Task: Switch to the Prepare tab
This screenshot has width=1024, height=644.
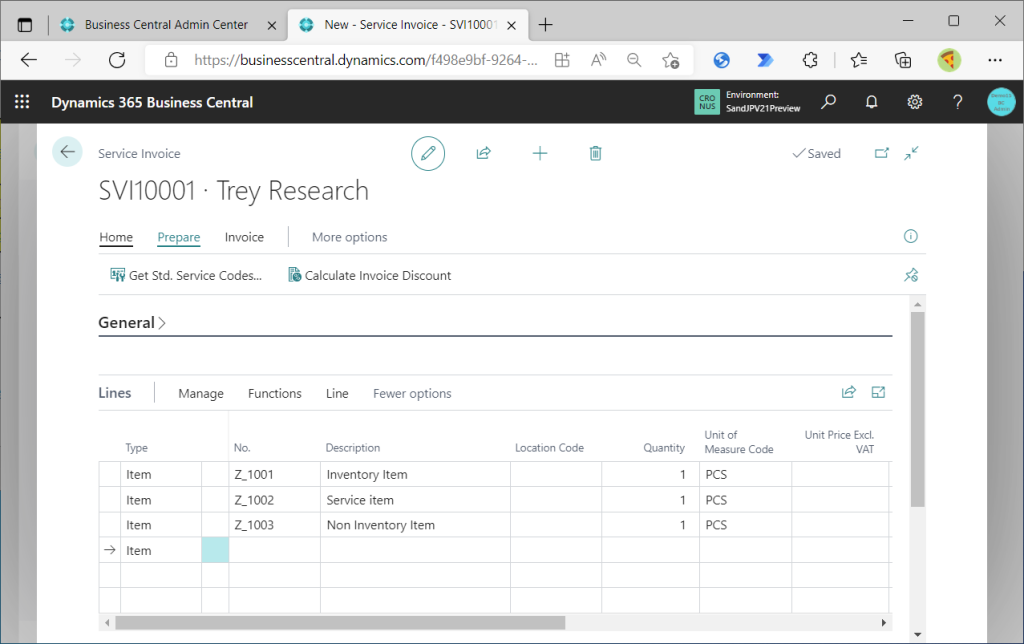Action: coord(178,237)
